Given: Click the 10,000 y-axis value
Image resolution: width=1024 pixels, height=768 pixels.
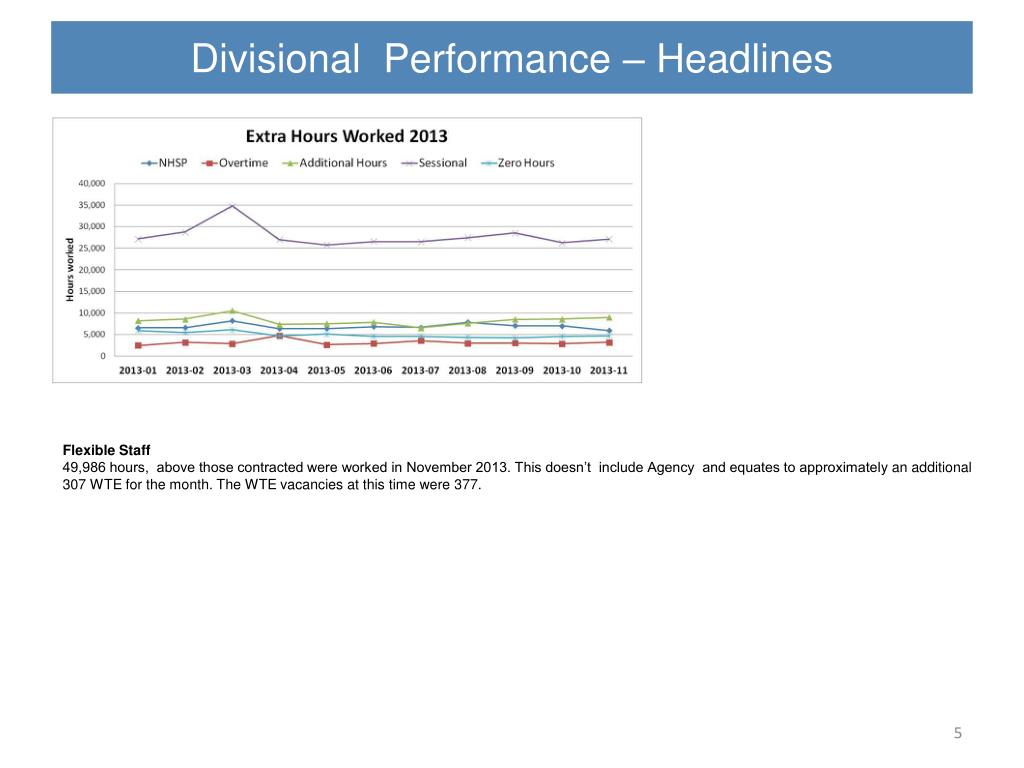Looking at the screenshot, I should click(x=91, y=313).
